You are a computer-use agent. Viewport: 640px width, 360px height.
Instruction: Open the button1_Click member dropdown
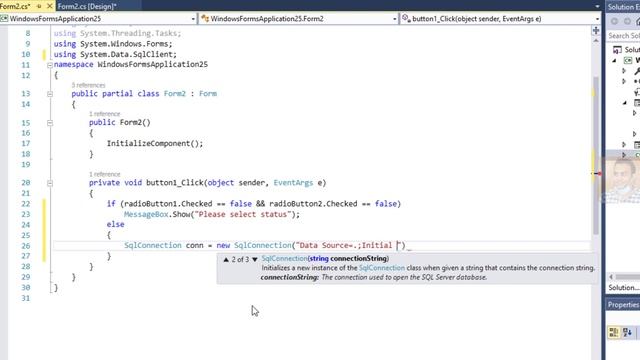500,19
